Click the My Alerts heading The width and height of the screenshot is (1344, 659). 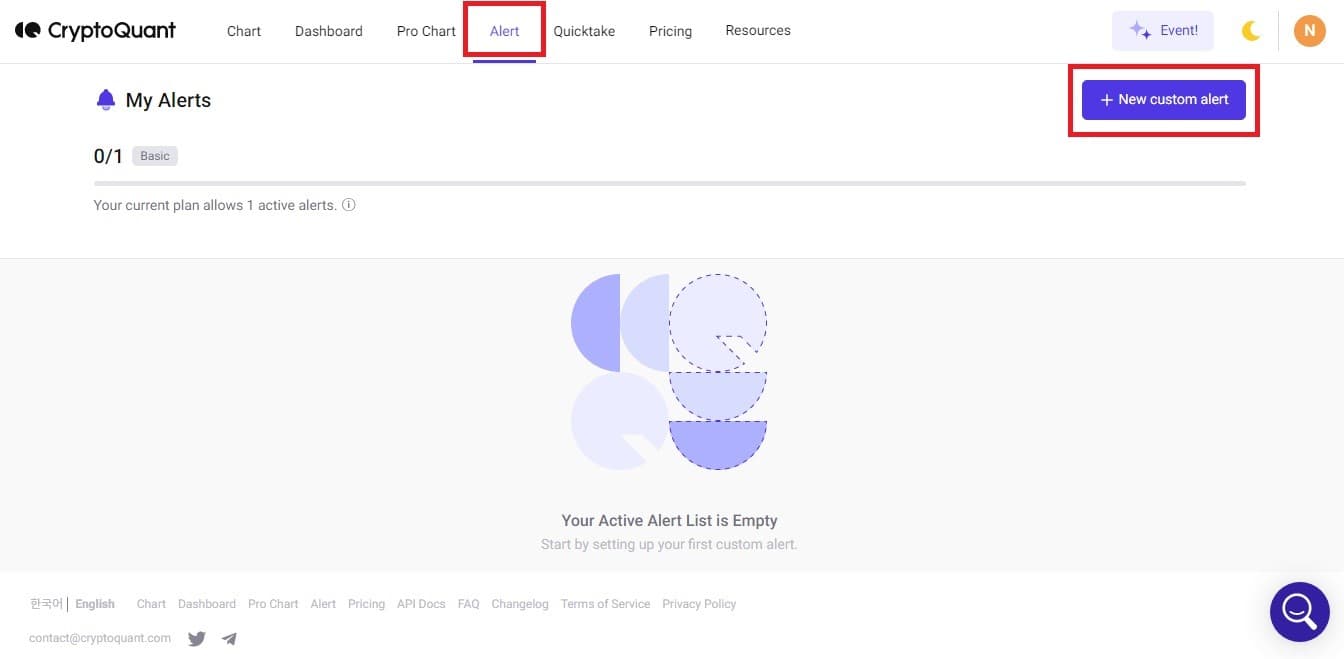168,100
